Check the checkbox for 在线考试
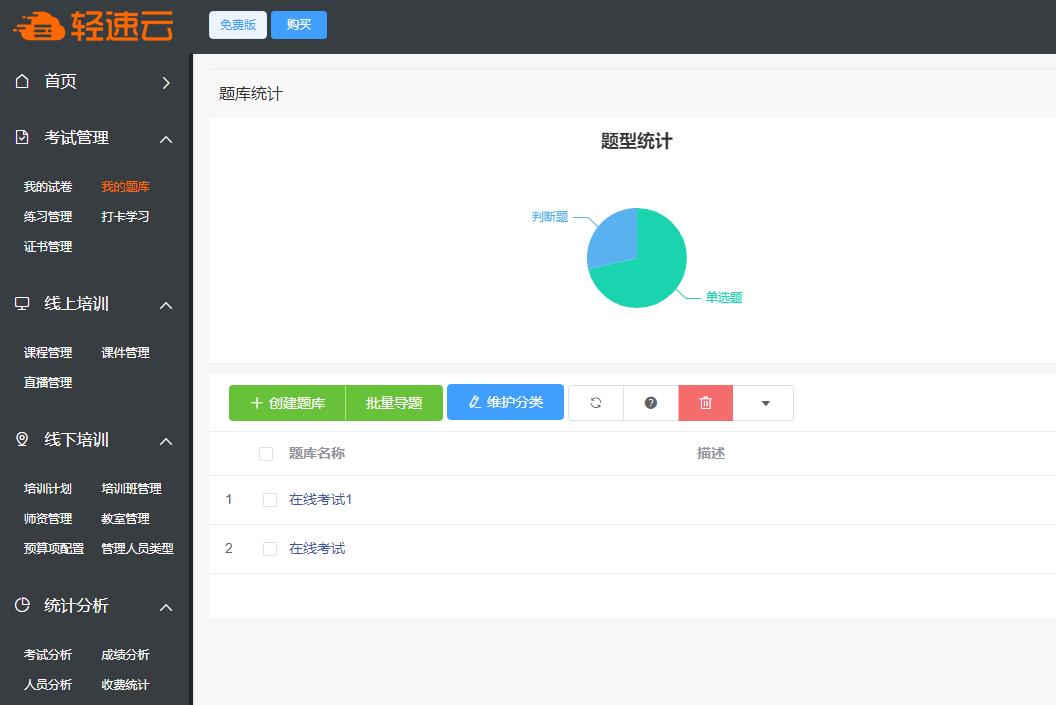 coord(269,548)
